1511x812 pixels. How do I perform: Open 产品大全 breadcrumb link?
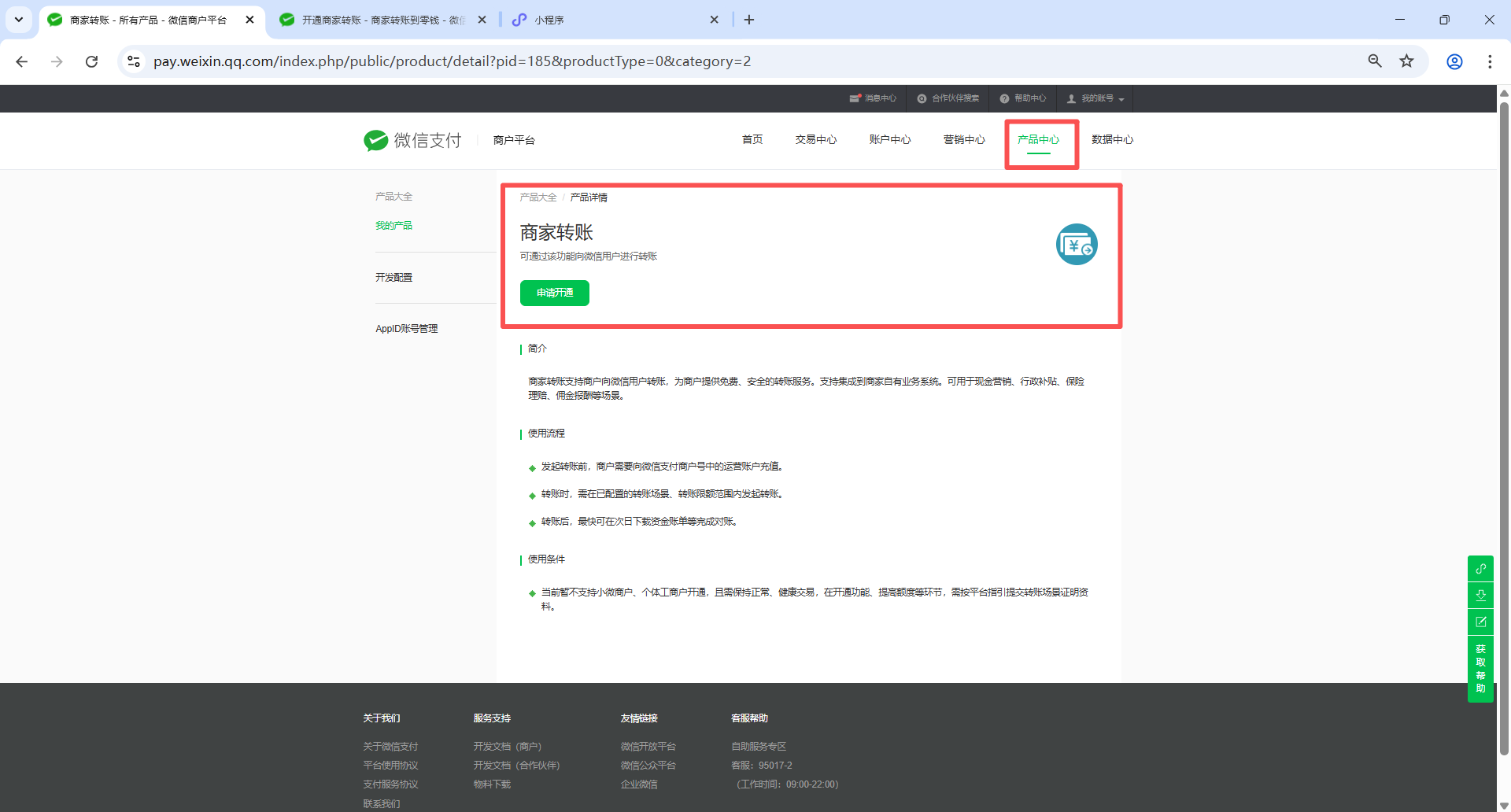538,197
